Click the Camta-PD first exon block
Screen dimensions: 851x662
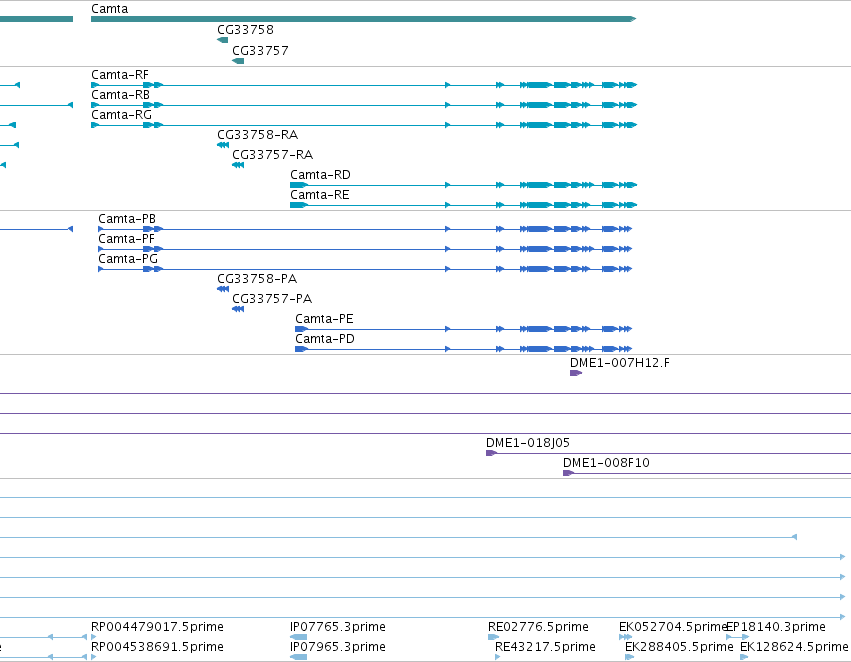pyautogui.click(x=301, y=349)
